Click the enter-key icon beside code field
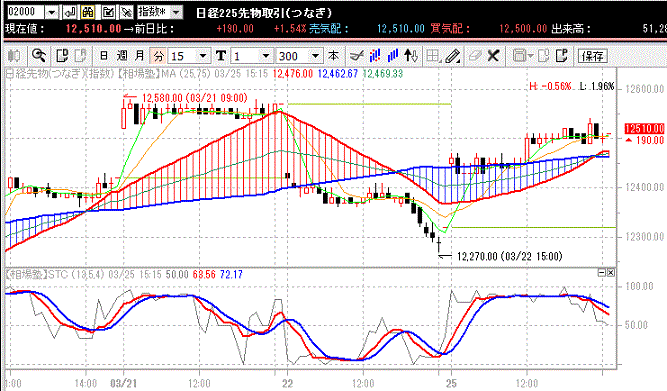667x391 pixels. pyautogui.click(x=69, y=12)
